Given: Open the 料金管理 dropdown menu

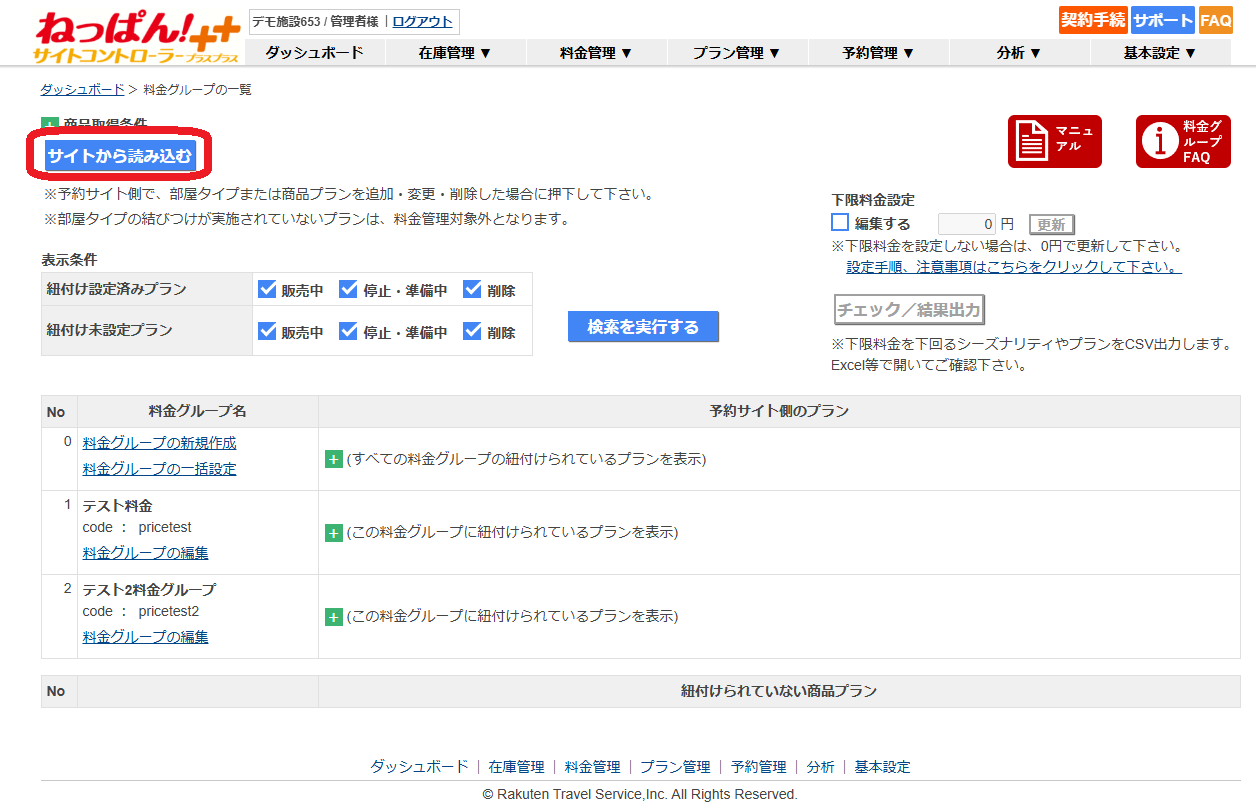Looking at the screenshot, I should point(596,53).
